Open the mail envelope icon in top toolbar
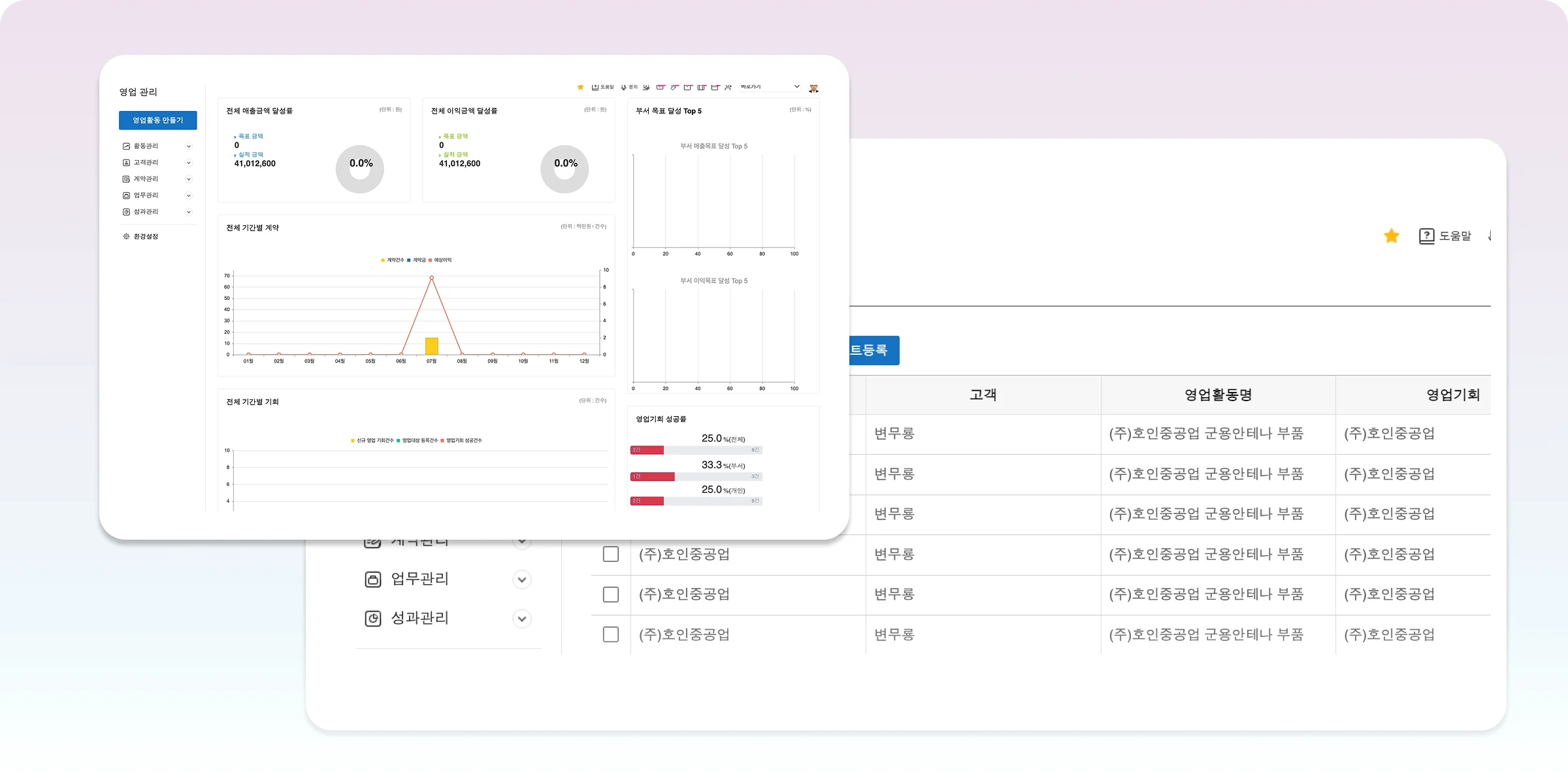This screenshot has width=1568, height=784. 661,87
